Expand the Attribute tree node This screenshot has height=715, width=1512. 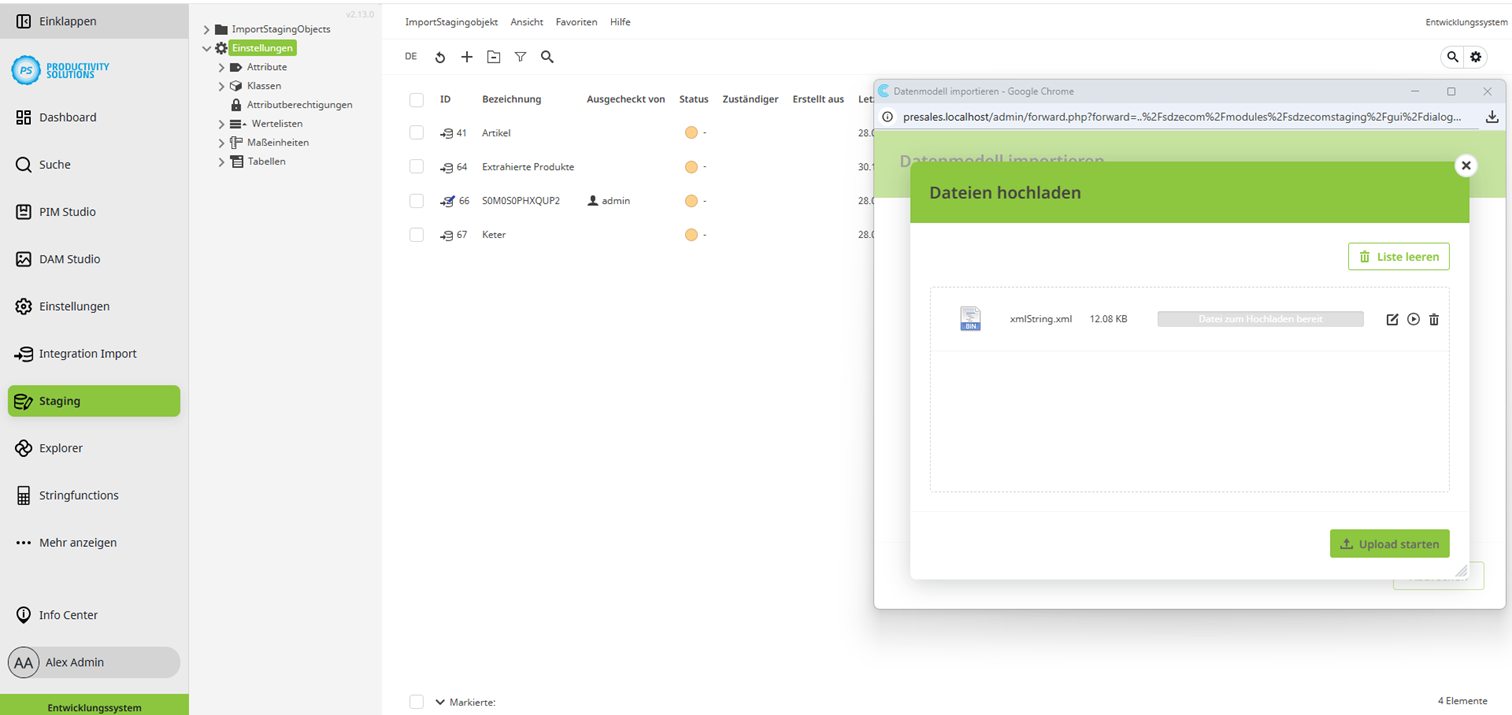coord(222,67)
